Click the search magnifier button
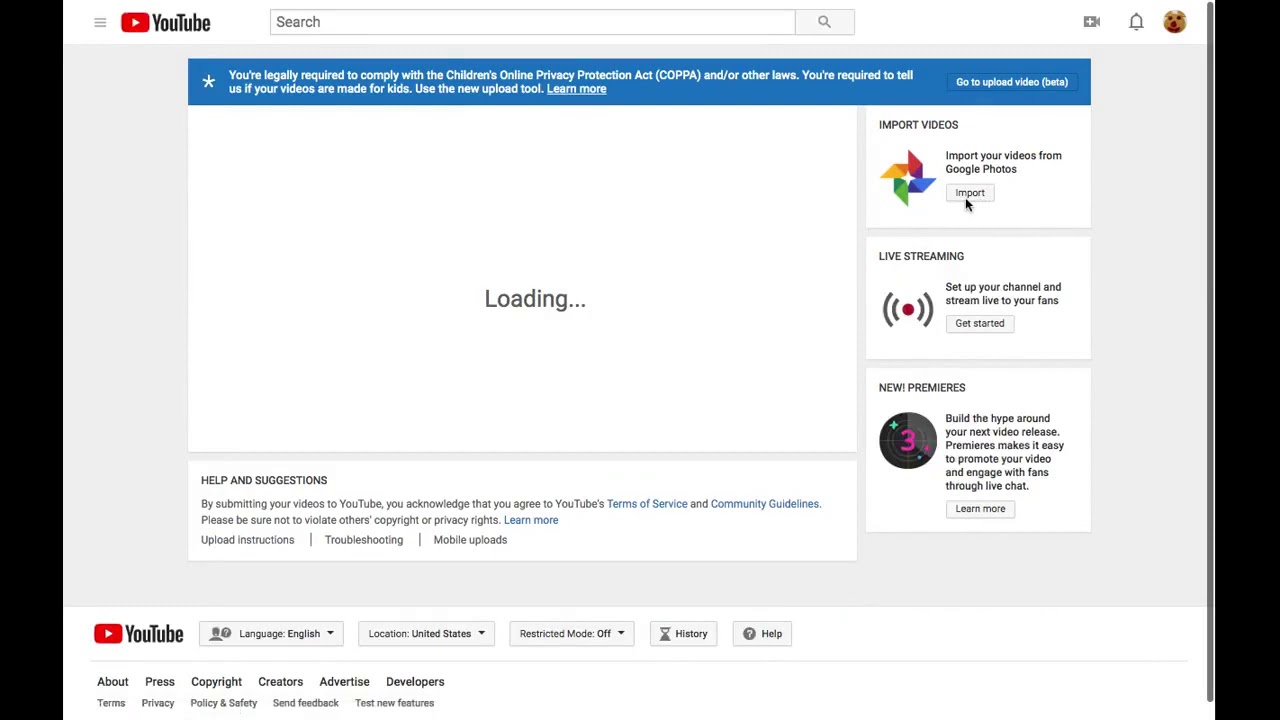The height and width of the screenshot is (720, 1280). click(824, 22)
